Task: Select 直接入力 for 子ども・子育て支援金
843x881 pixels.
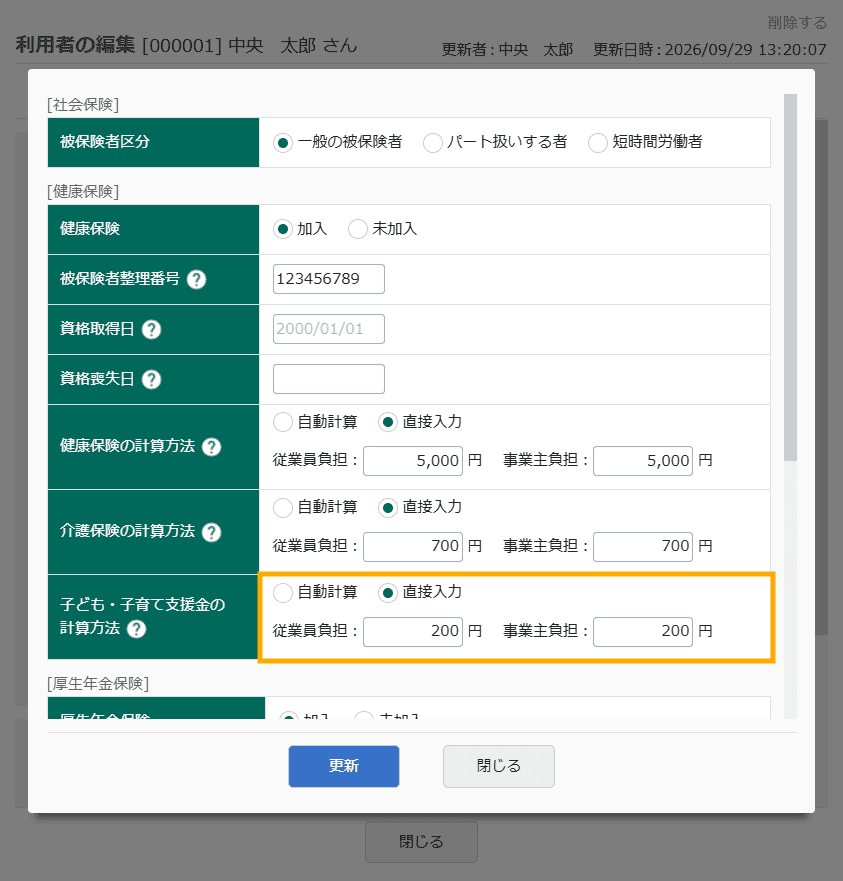Action: [388, 593]
